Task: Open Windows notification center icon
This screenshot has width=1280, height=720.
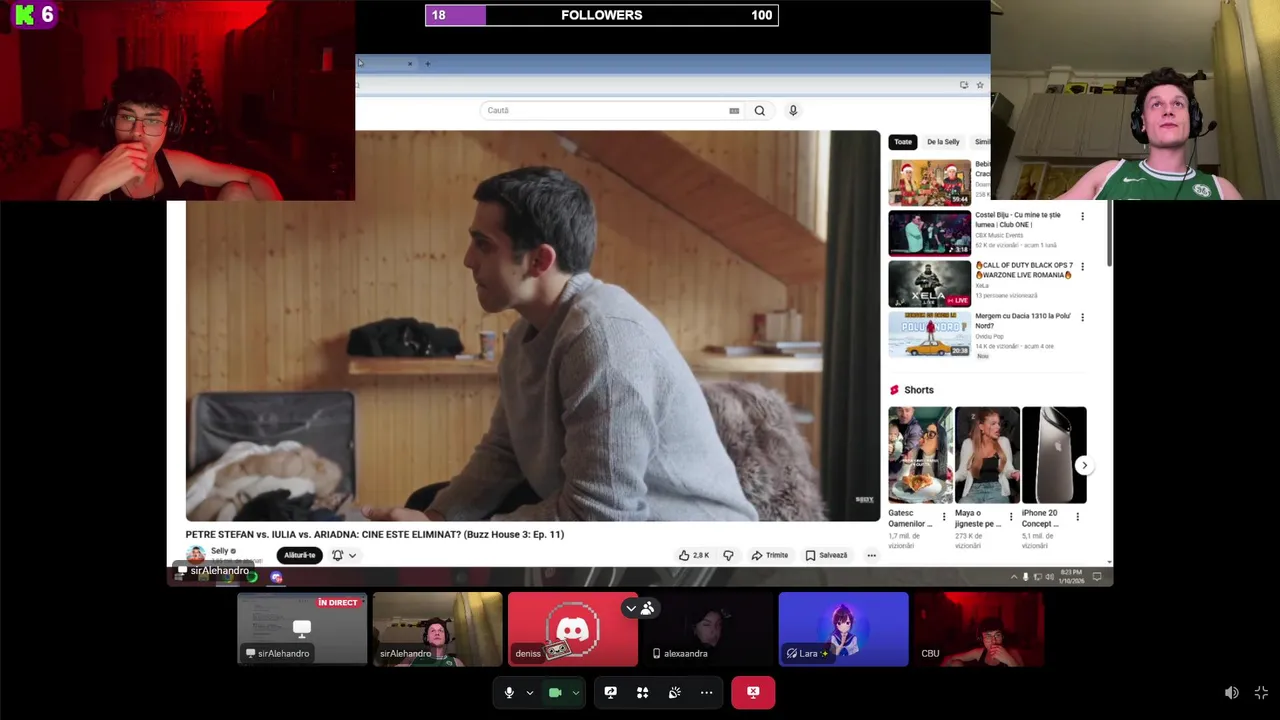Action: click(x=1097, y=577)
